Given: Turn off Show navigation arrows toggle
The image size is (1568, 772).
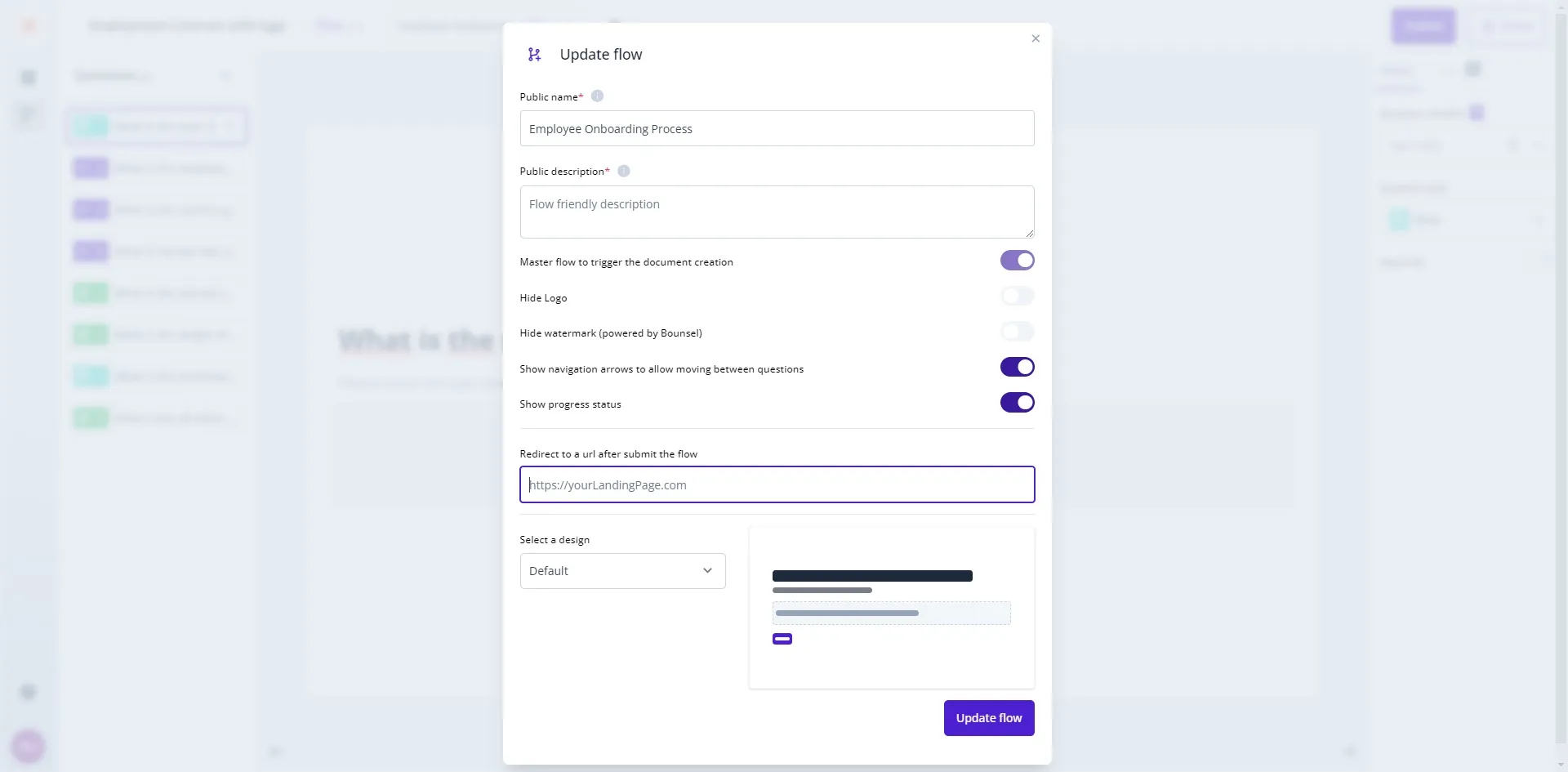Looking at the screenshot, I should click(1017, 368).
